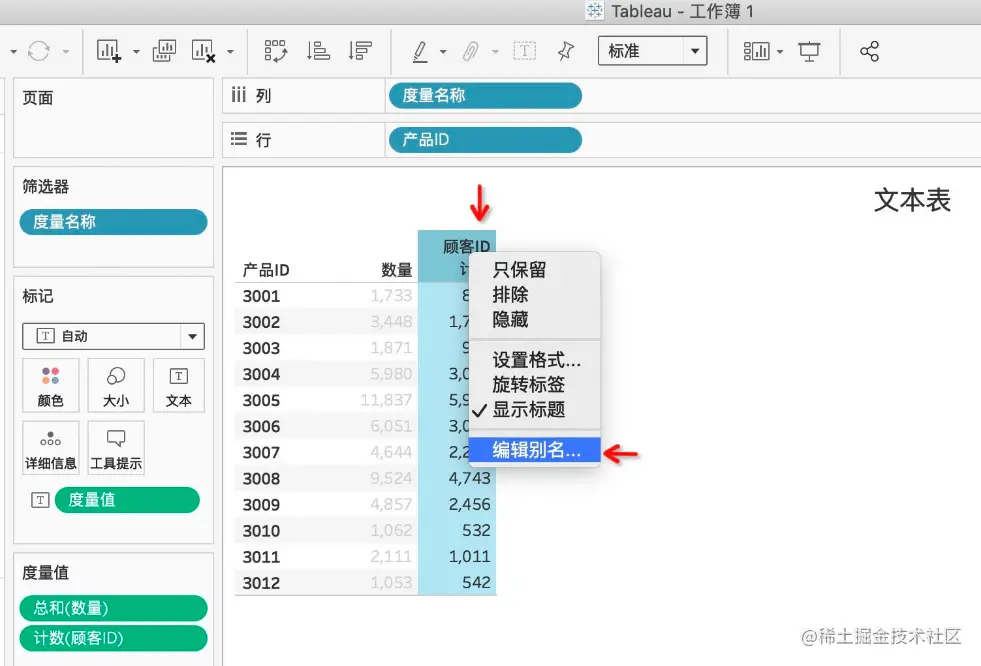Select product row 3008
Viewport: 981px width, 666px height.
point(261,478)
